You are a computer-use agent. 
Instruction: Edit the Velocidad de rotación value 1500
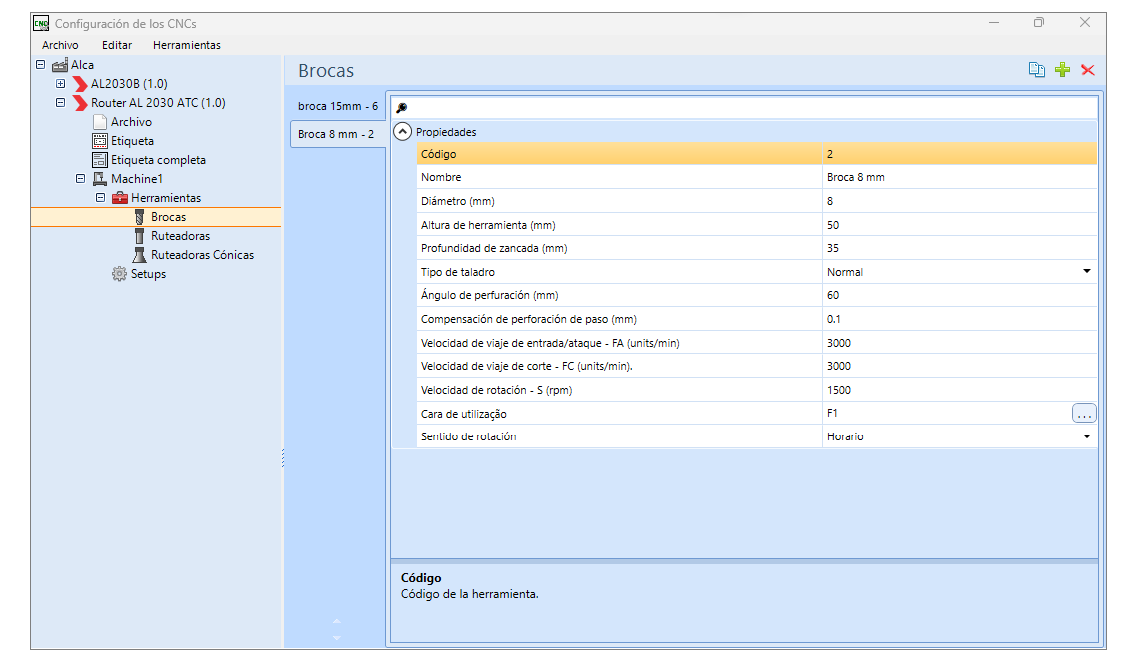959,390
